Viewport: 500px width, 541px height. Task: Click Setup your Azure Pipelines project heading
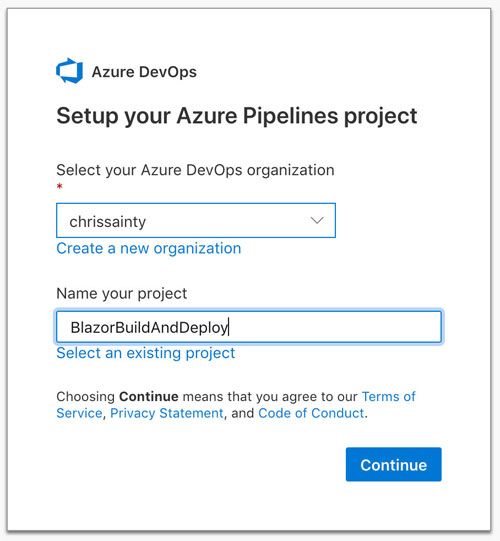click(x=237, y=116)
